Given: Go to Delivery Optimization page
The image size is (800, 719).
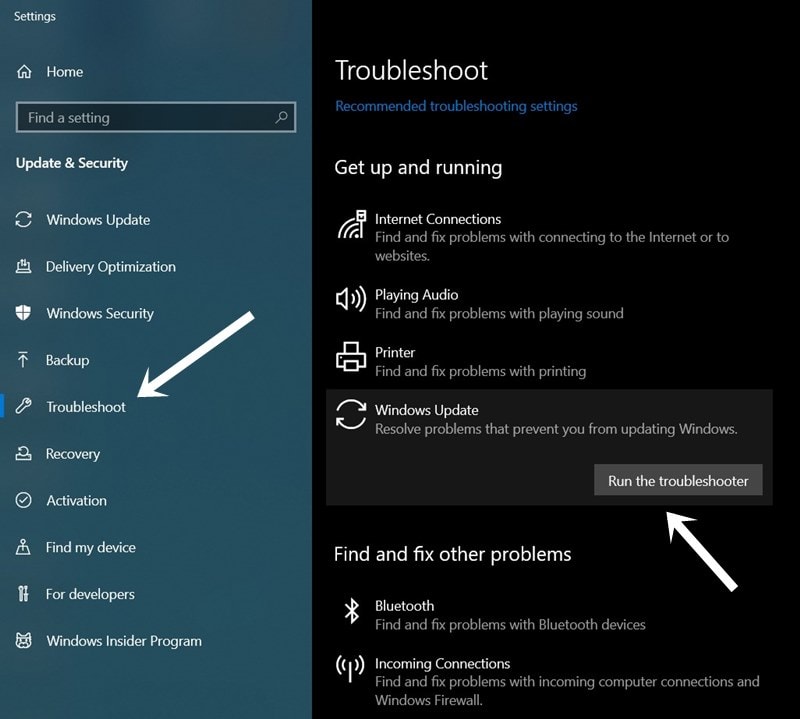Looking at the screenshot, I should pyautogui.click(x=111, y=267).
